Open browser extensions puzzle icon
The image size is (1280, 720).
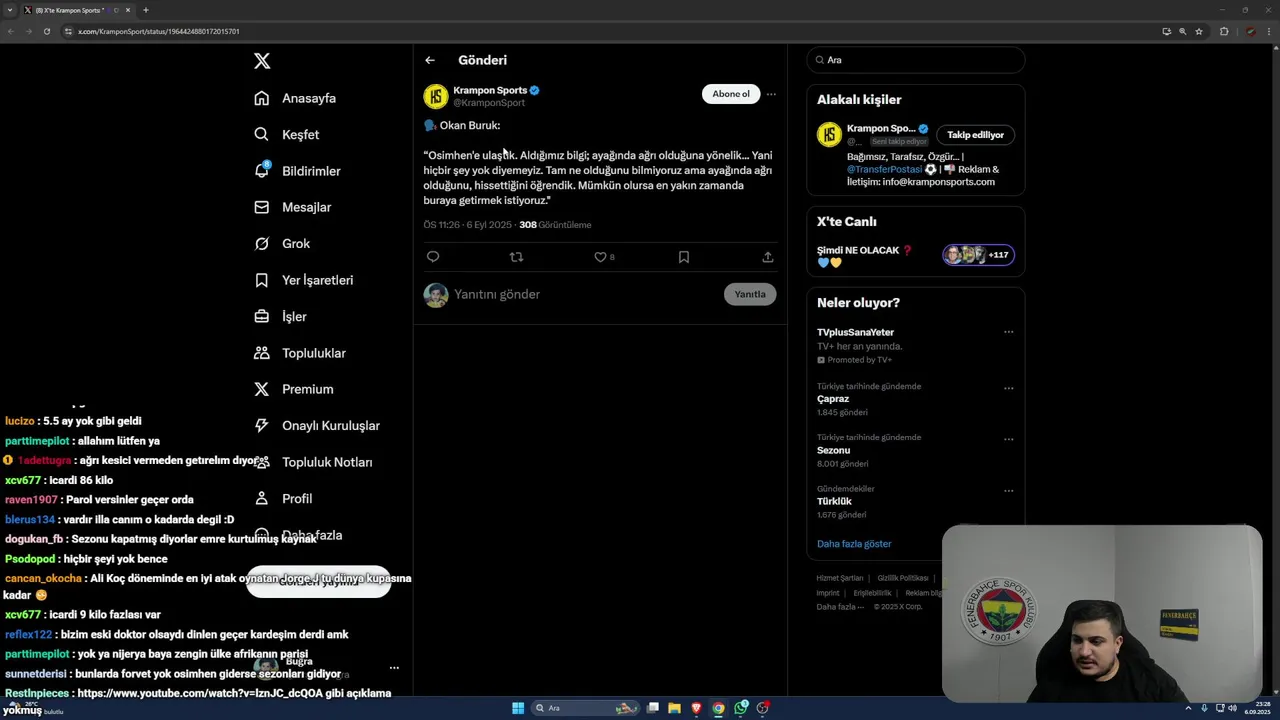[x=1223, y=31]
